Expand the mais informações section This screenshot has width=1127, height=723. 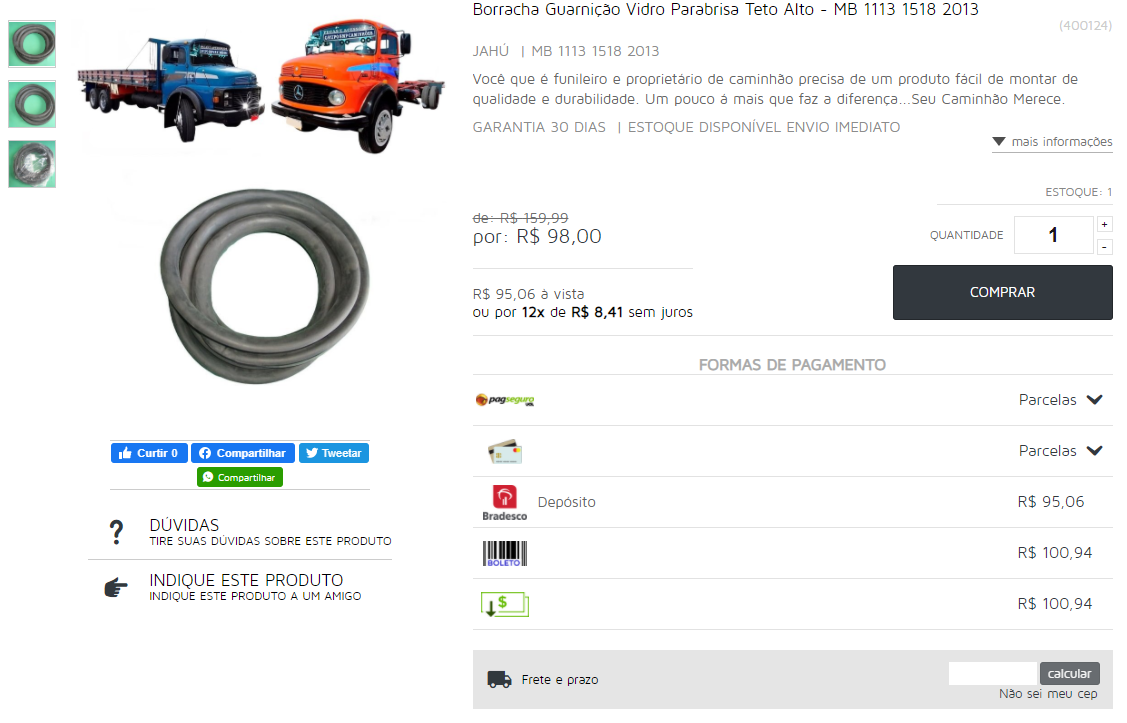click(1052, 142)
